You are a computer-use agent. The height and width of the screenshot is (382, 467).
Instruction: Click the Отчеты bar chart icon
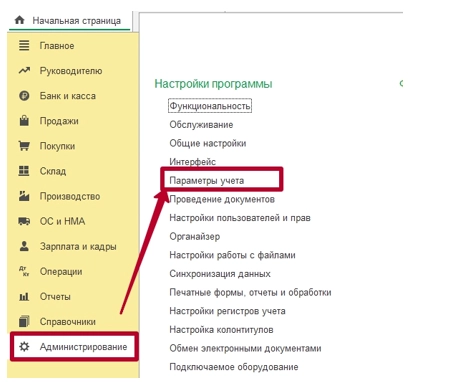pyautogui.click(x=24, y=296)
